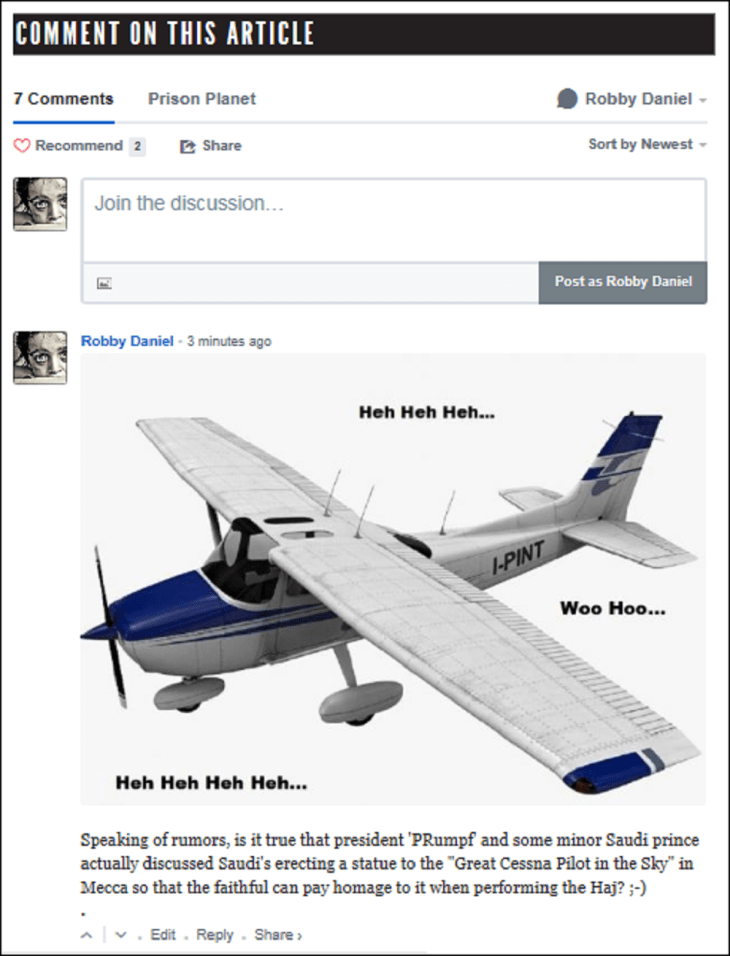
Task: Click the heart Recommend icon
Action: coord(22,146)
